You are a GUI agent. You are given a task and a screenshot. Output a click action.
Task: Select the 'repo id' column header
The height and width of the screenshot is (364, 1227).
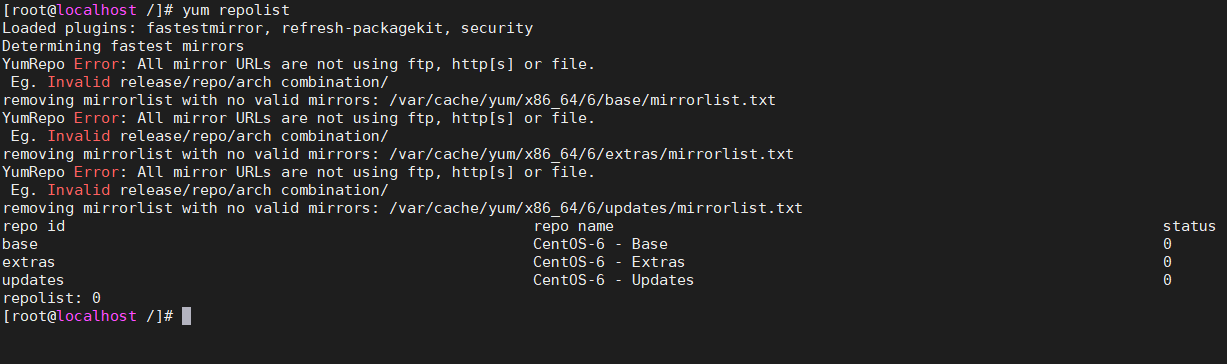click(x=33, y=226)
